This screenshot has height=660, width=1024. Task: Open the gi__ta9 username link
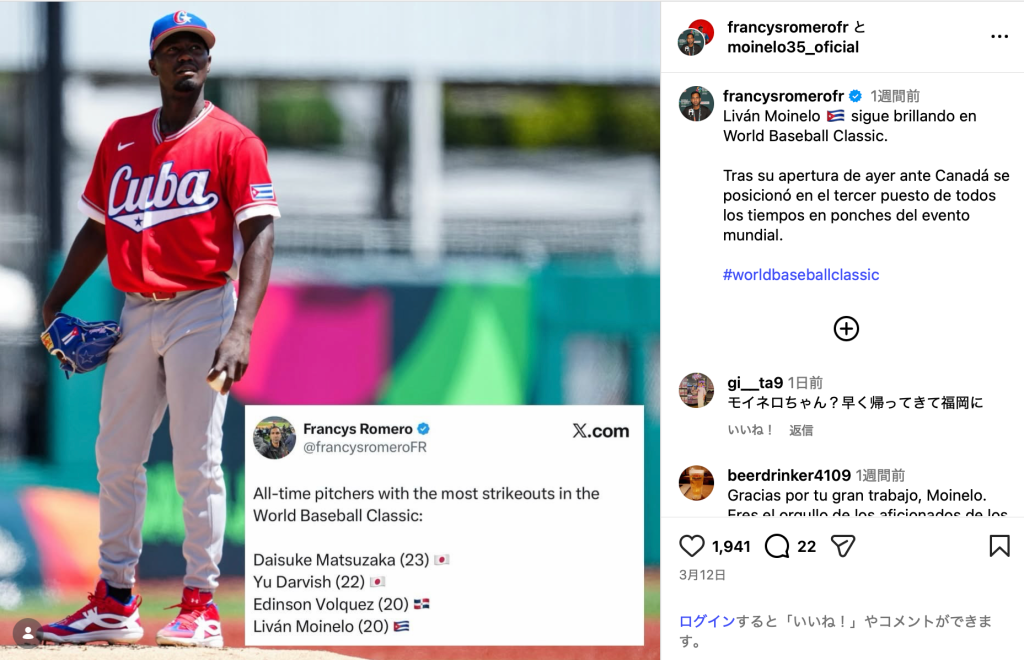755,383
